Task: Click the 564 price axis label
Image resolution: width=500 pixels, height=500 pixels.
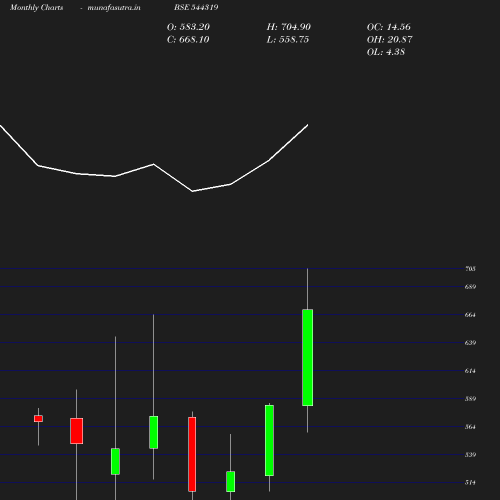Action: pyautogui.click(x=470, y=427)
